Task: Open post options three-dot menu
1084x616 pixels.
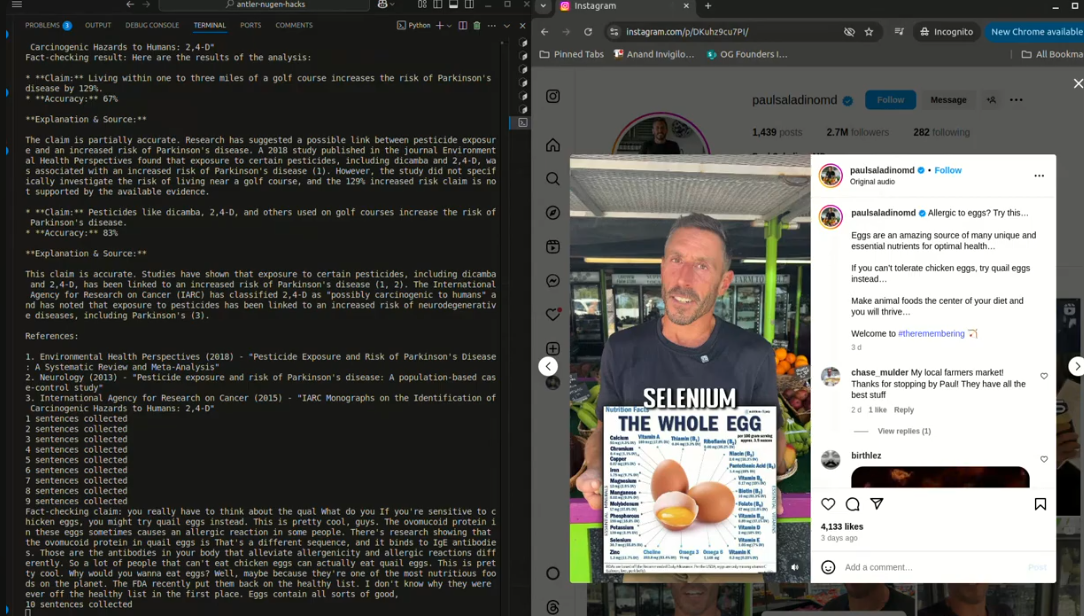Action: point(1038,176)
